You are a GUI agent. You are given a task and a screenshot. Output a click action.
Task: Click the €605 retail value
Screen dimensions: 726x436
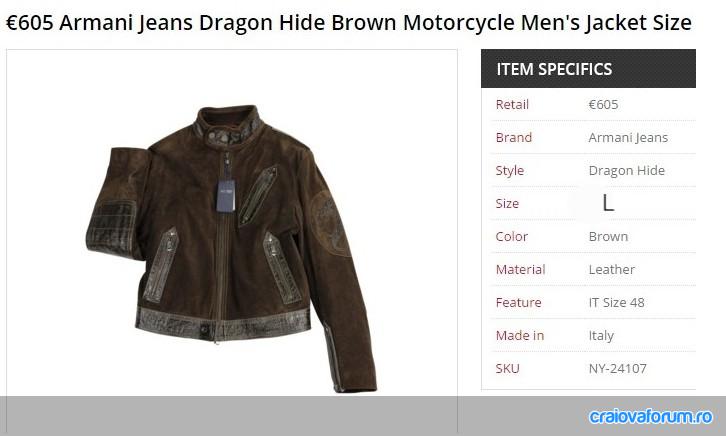click(x=603, y=105)
